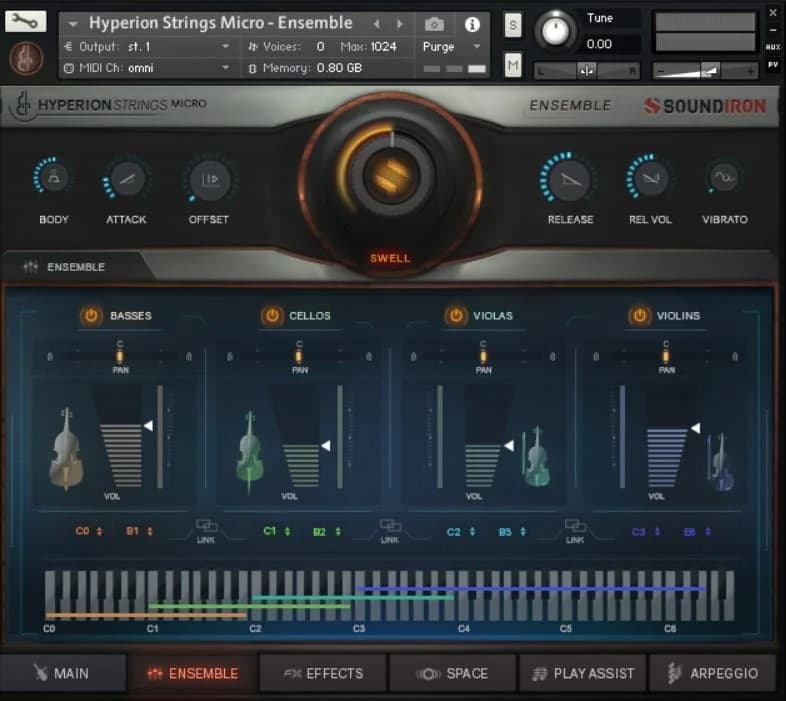This screenshot has height=701, width=786.
Task: Click the Offset knob
Action: point(210,180)
